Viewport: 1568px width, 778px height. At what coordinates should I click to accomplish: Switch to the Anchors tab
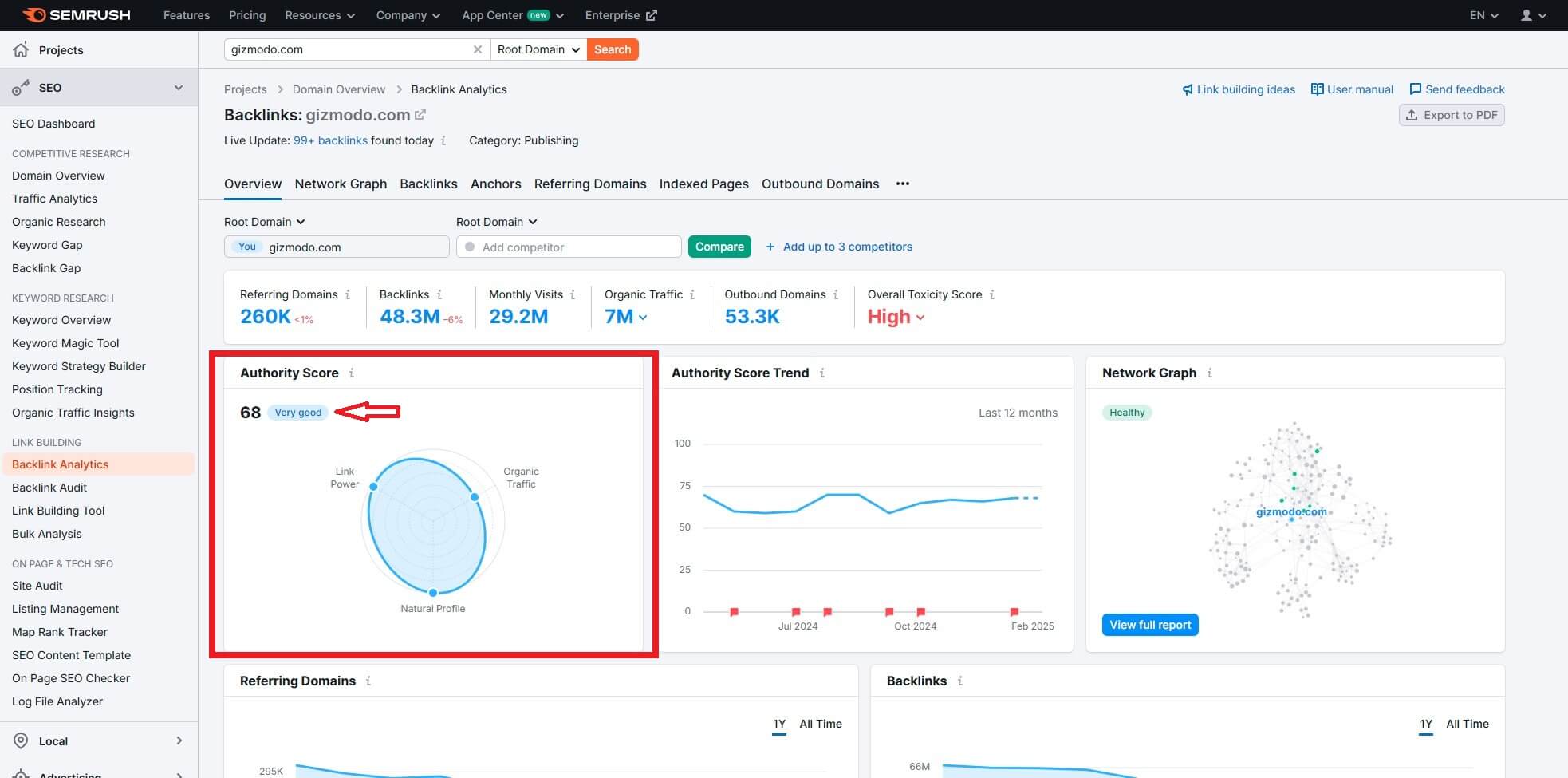tap(495, 184)
